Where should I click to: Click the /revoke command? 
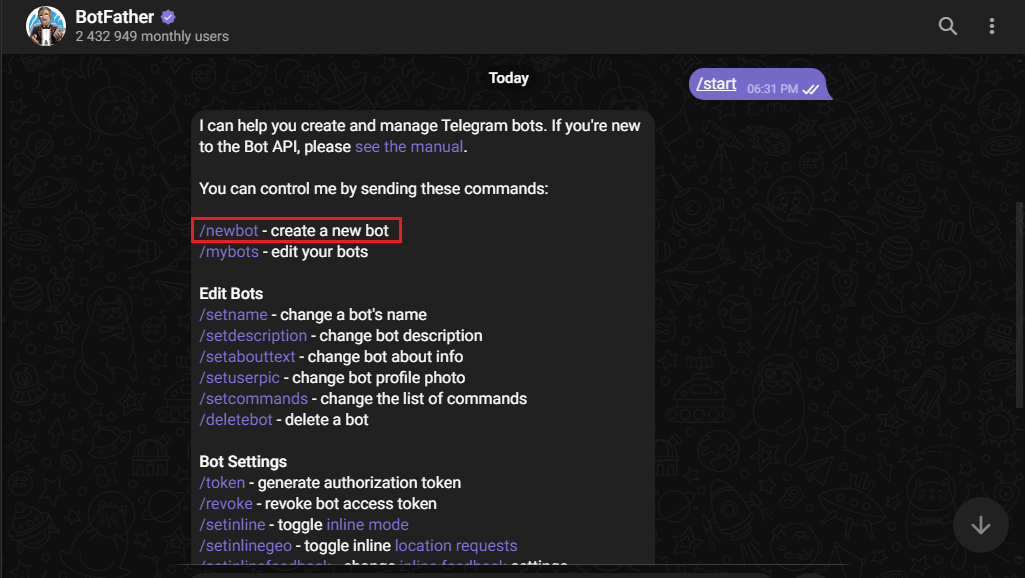coord(226,503)
